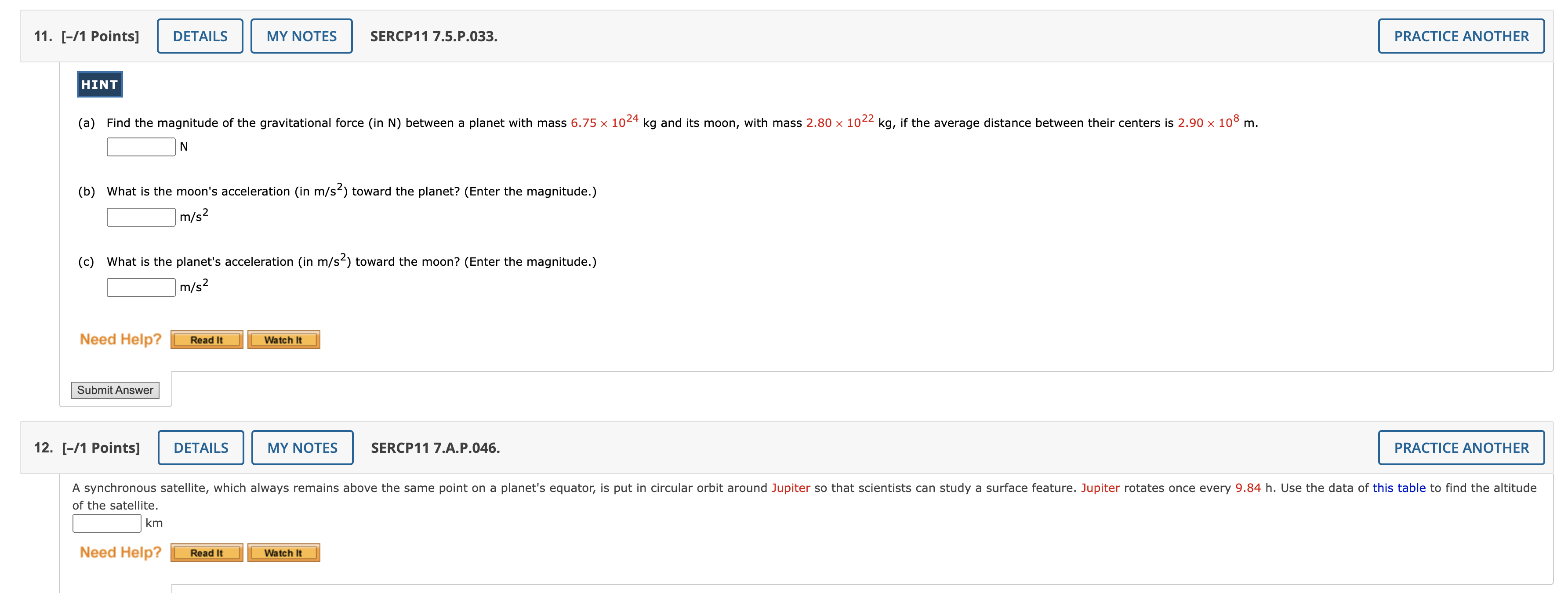The image size is (1568, 593).
Task: Open DETAILS for question 12
Action: (200, 447)
